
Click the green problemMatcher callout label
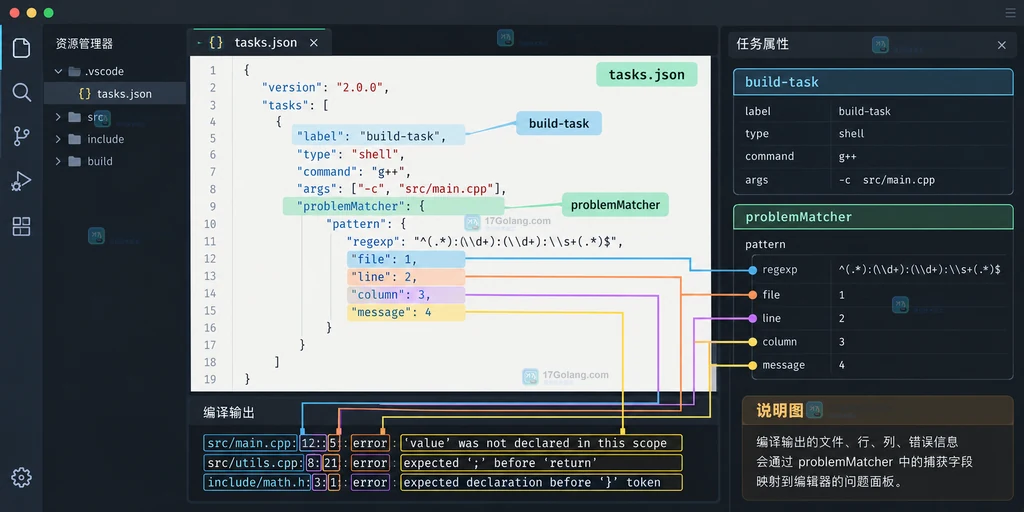[x=615, y=204]
